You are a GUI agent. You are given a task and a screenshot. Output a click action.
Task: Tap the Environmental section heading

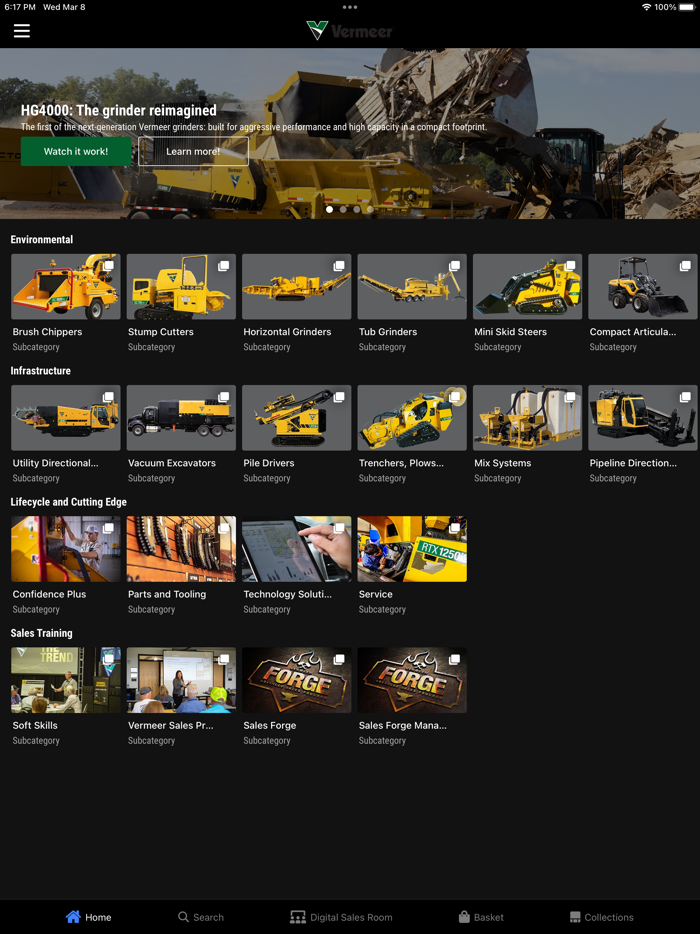[x=42, y=239]
